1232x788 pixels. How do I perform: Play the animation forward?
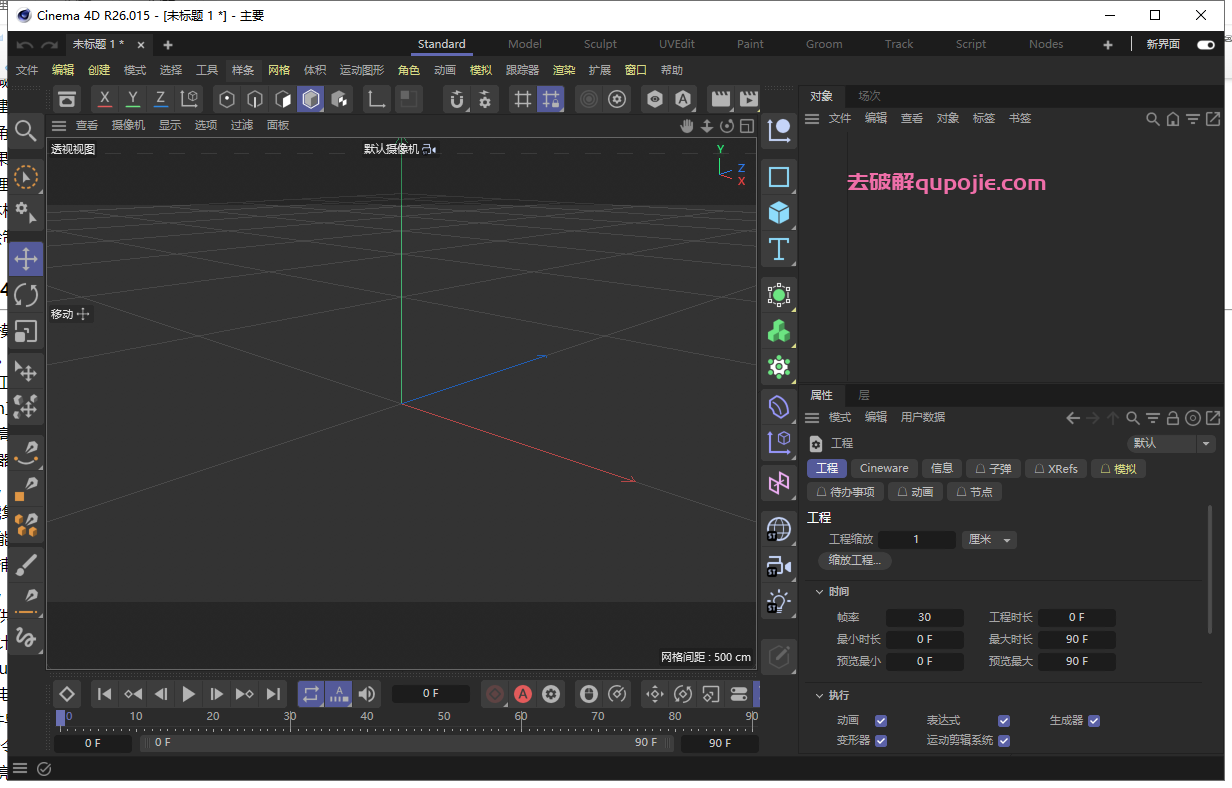tap(189, 693)
